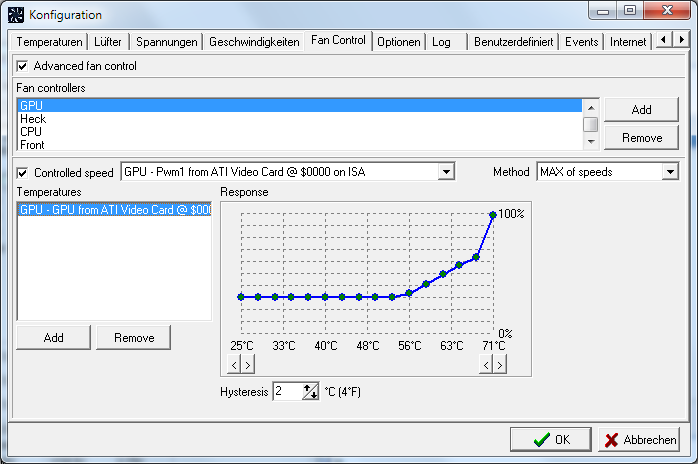Select GPU from ATI Video Card temperature entry
The height and width of the screenshot is (464, 698).
pos(114,210)
